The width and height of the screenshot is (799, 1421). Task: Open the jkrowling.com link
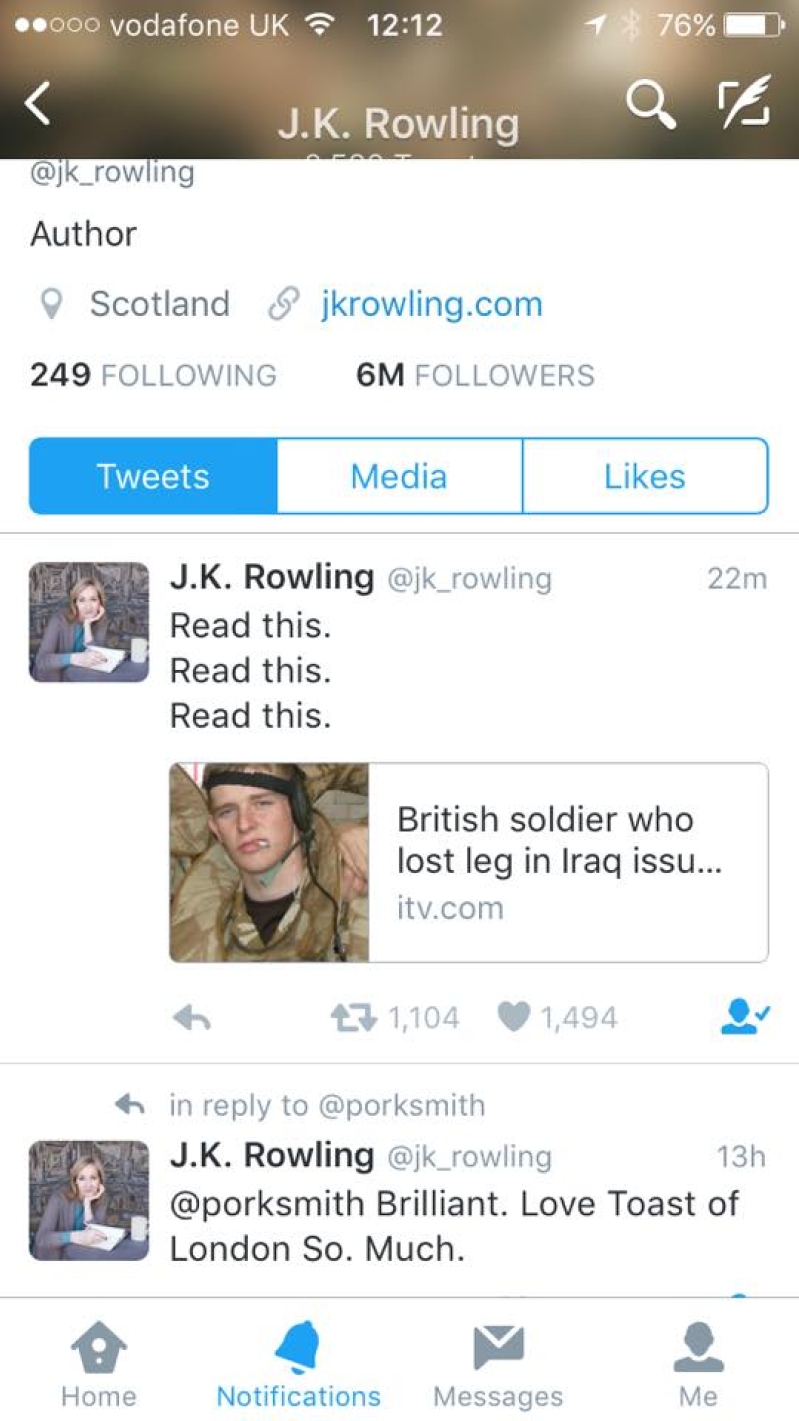[x=431, y=304]
